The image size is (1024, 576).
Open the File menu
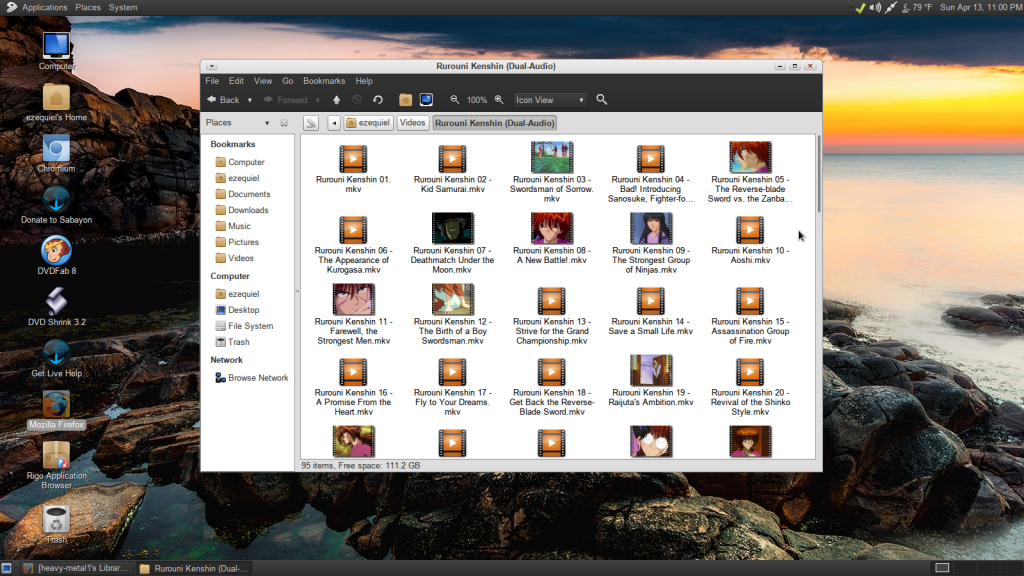pos(212,81)
